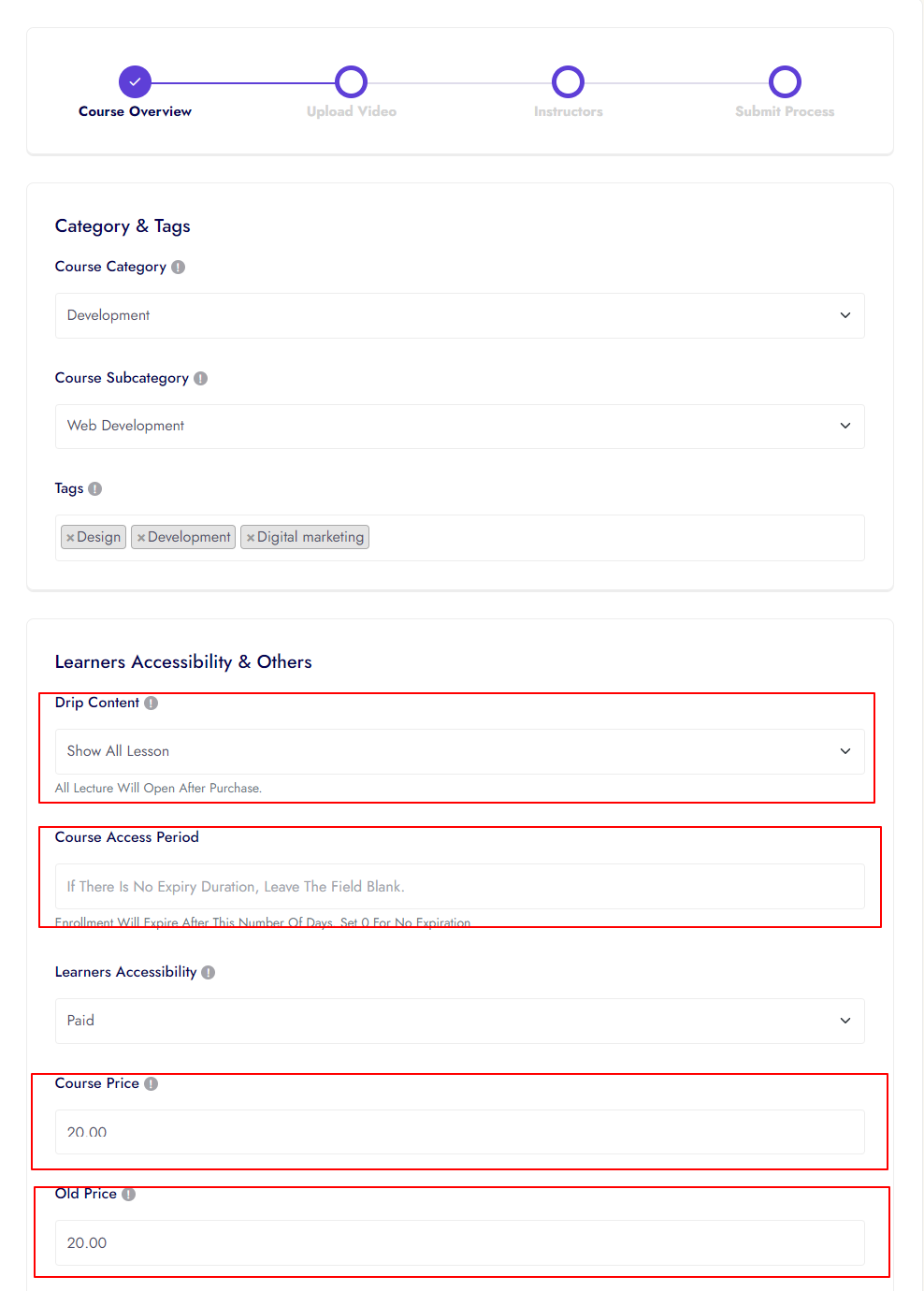The height and width of the screenshot is (1291, 924).
Task: Expand the Paid accessibility dropdown
Action: pyautogui.click(x=459, y=1022)
